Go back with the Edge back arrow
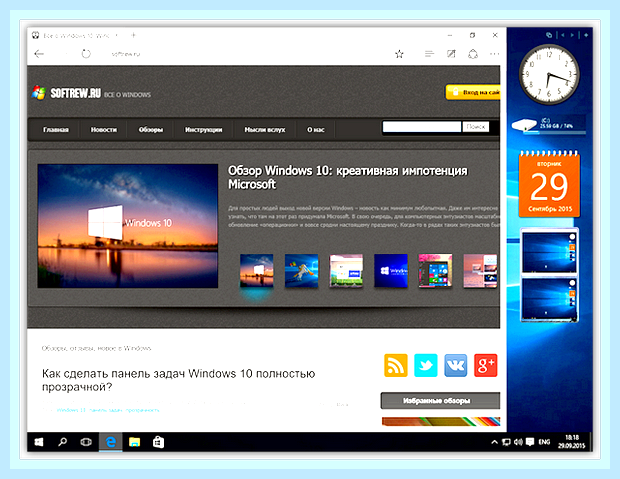620x479 pixels. (x=39, y=54)
